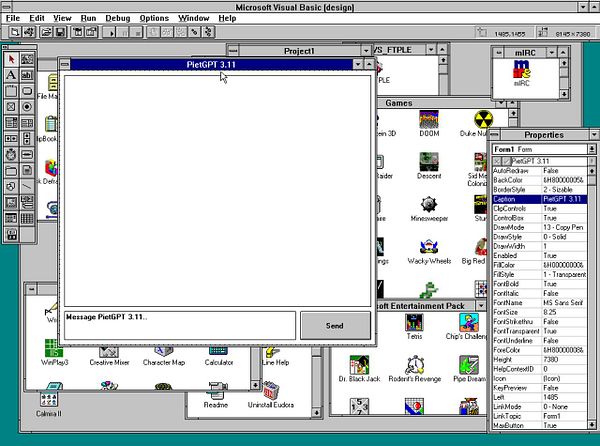The width and height of the screenshot is (600, 446).
Task: Select the Grid tool in toolbox
Action: (27, 218)
